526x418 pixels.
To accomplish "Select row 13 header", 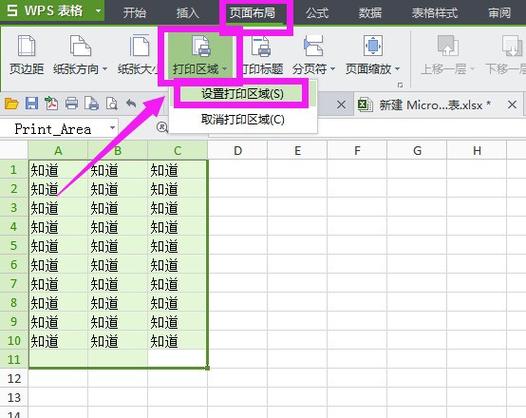I will click(14, 397).
